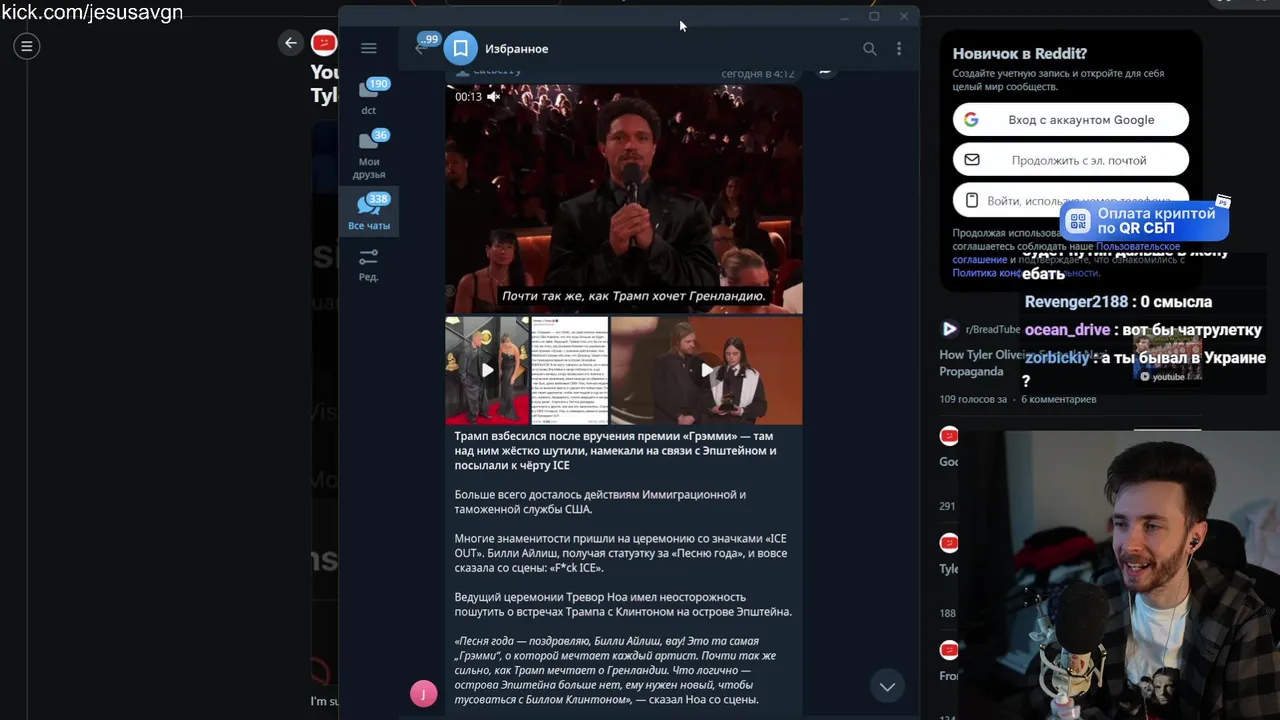Open the Ред. folder editing option

369,265
